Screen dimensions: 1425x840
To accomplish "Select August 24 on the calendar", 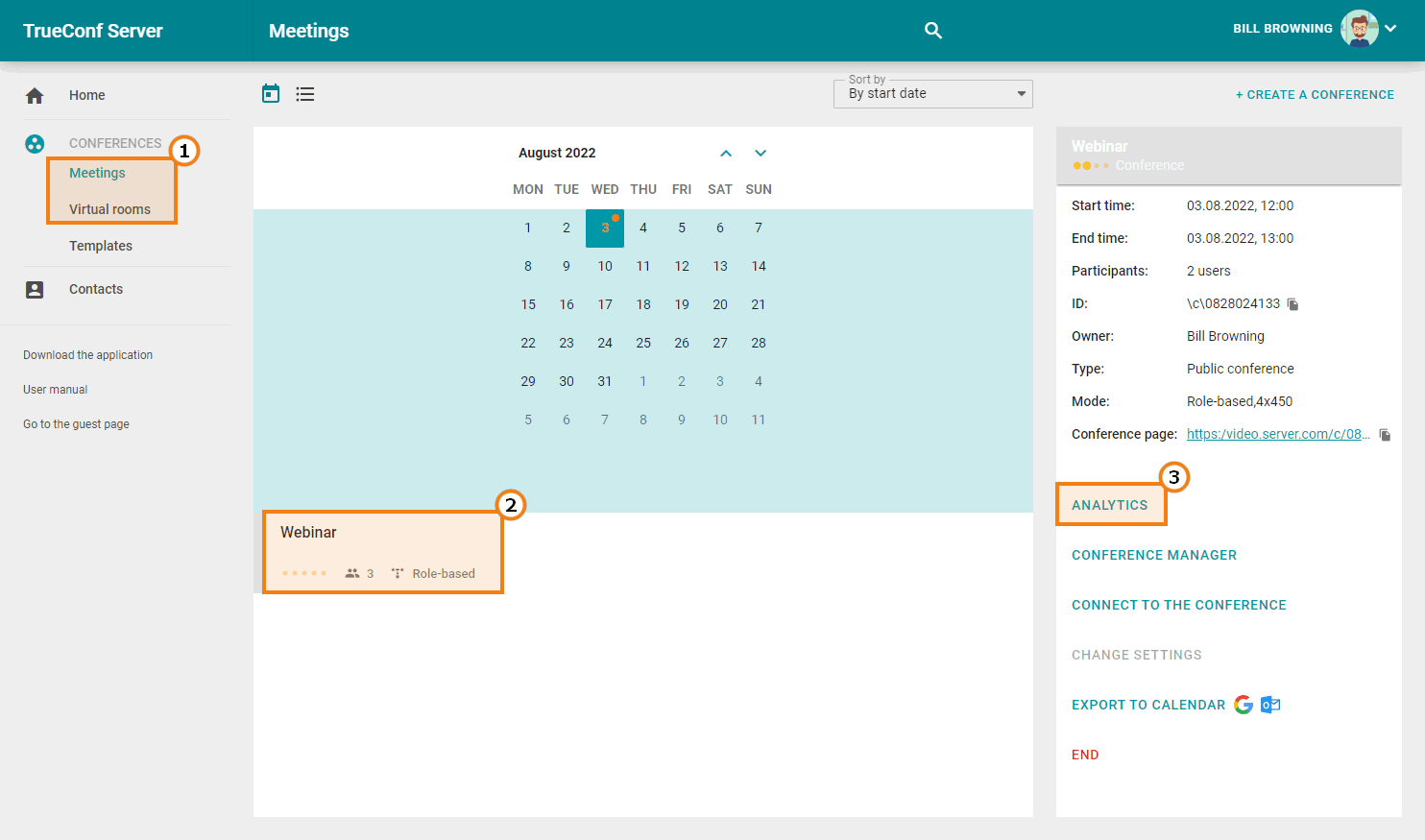I will point(605,344).
